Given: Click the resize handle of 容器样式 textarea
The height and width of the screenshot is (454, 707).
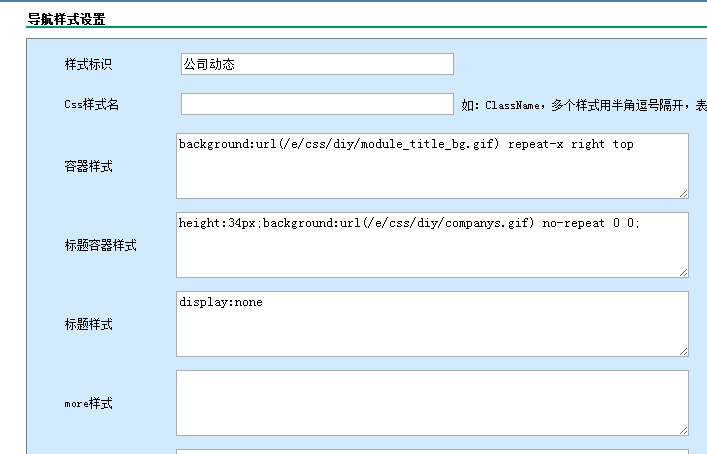Looking at the screenshot, I should coord(683,193).
